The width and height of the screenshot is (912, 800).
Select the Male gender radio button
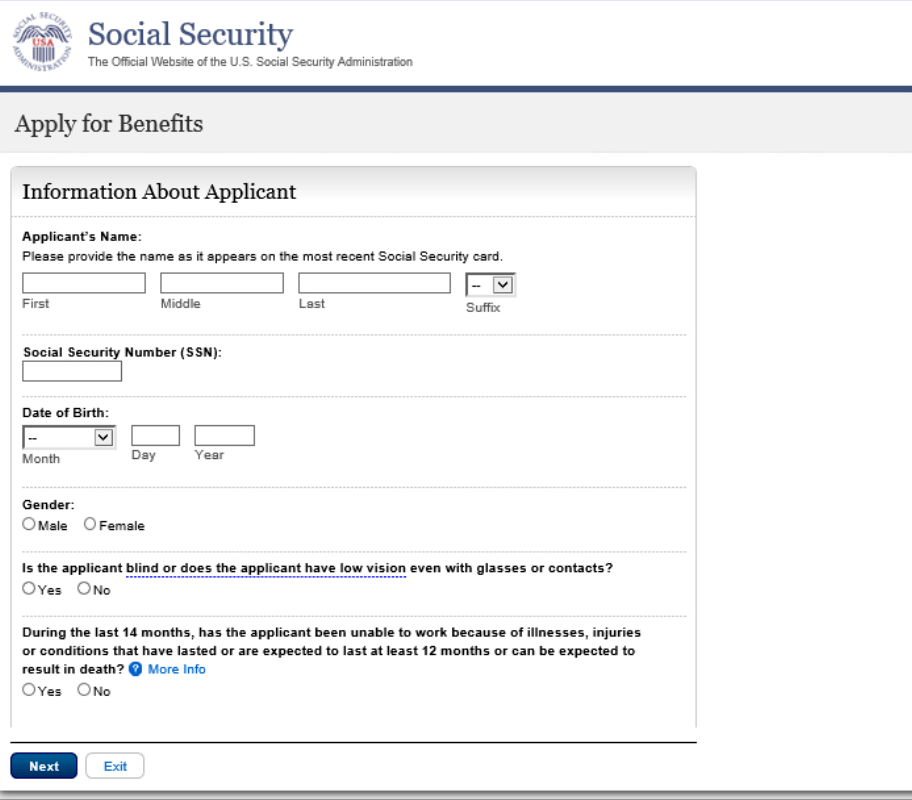29,522
